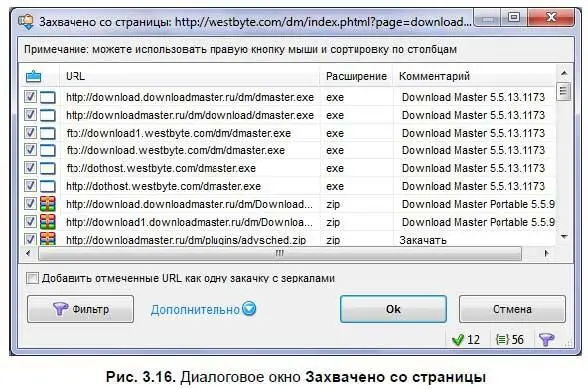Click file icon for ftp://download1.westbyte.com row

click(48, 133)
